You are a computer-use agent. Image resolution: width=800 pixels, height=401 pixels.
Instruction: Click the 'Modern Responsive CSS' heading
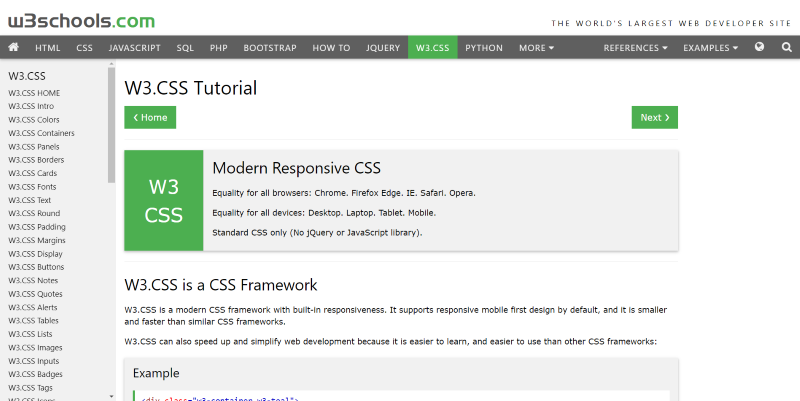296,168
